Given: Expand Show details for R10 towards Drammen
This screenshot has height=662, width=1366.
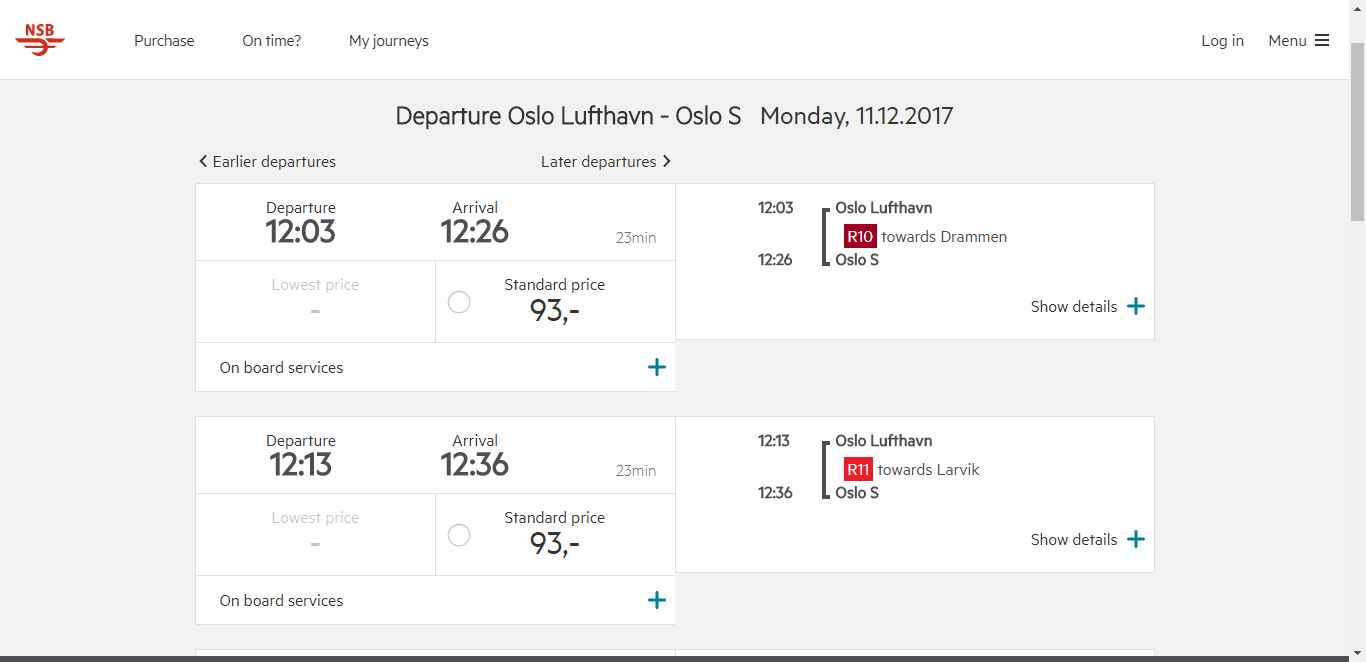Looking at the screenshot, I should pos(1088,307).
